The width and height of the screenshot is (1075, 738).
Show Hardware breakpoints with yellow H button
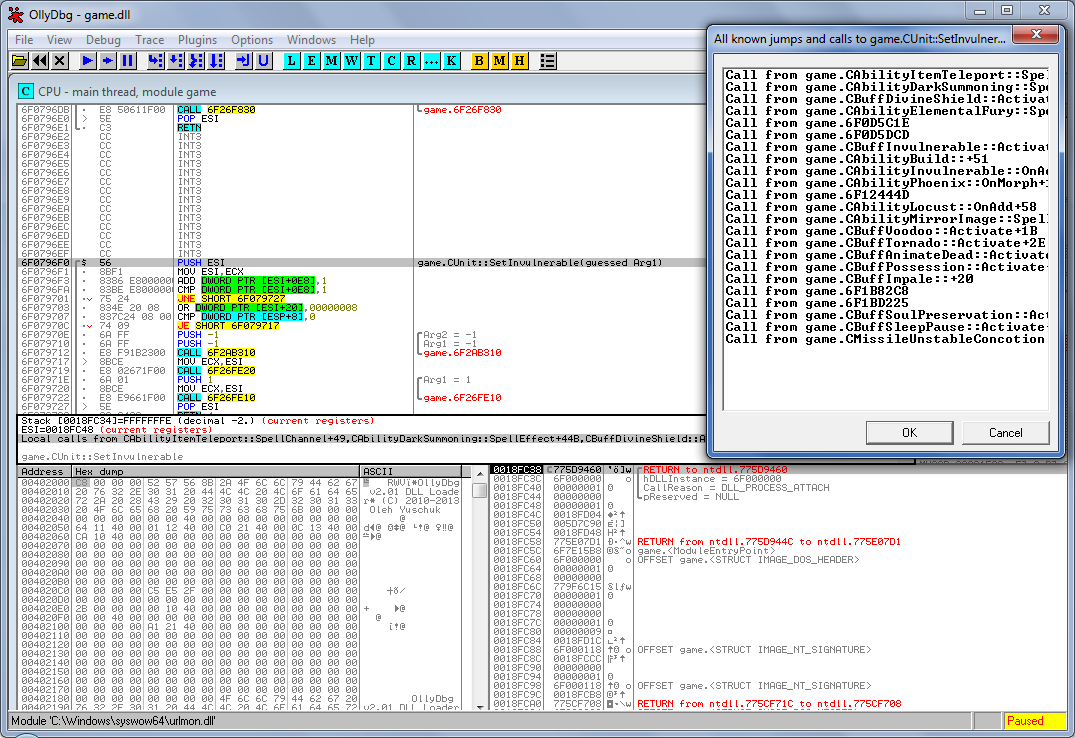pyautogui.click(x=520, y=61)
